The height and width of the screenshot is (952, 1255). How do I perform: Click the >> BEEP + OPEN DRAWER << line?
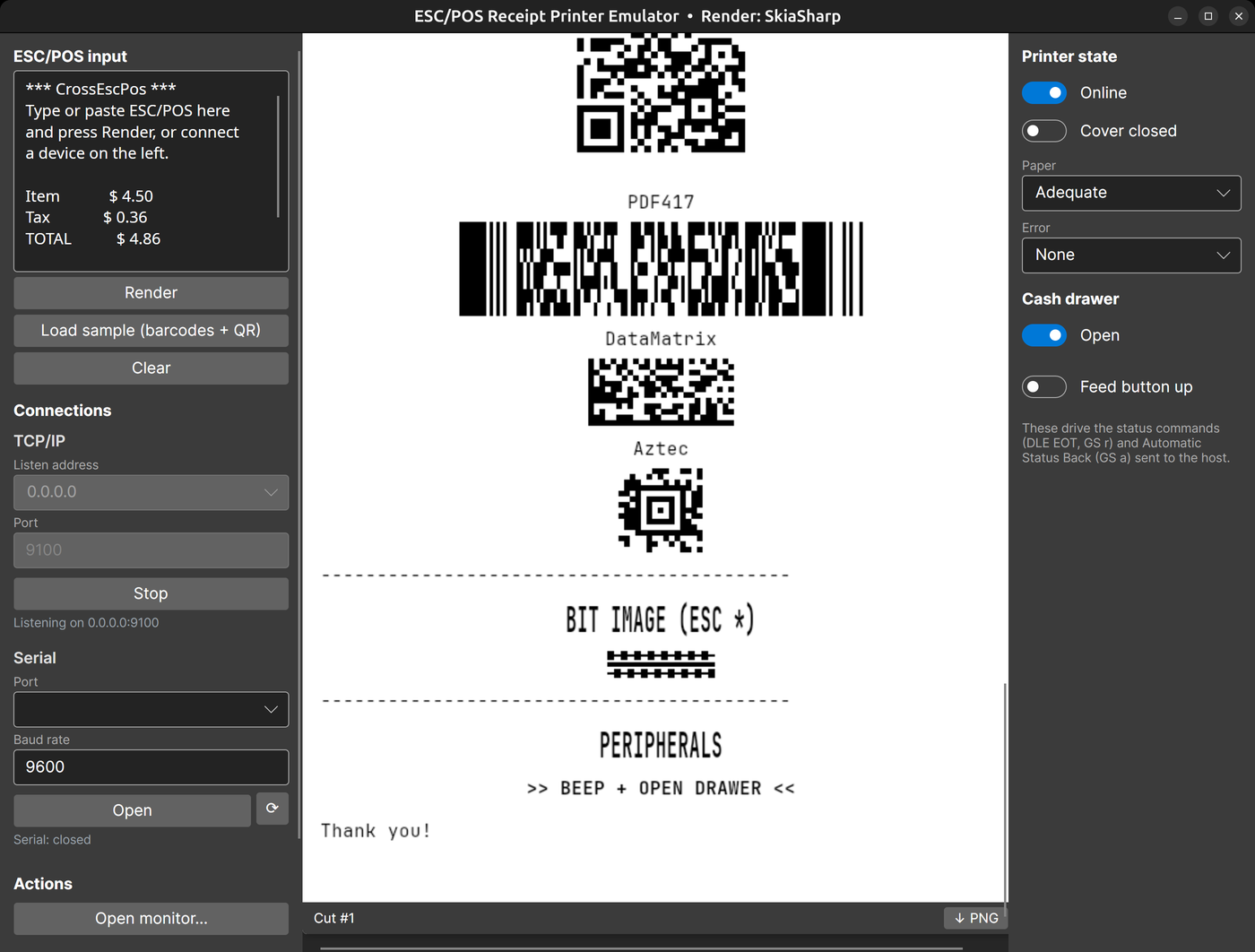click(x=661, y=789)
